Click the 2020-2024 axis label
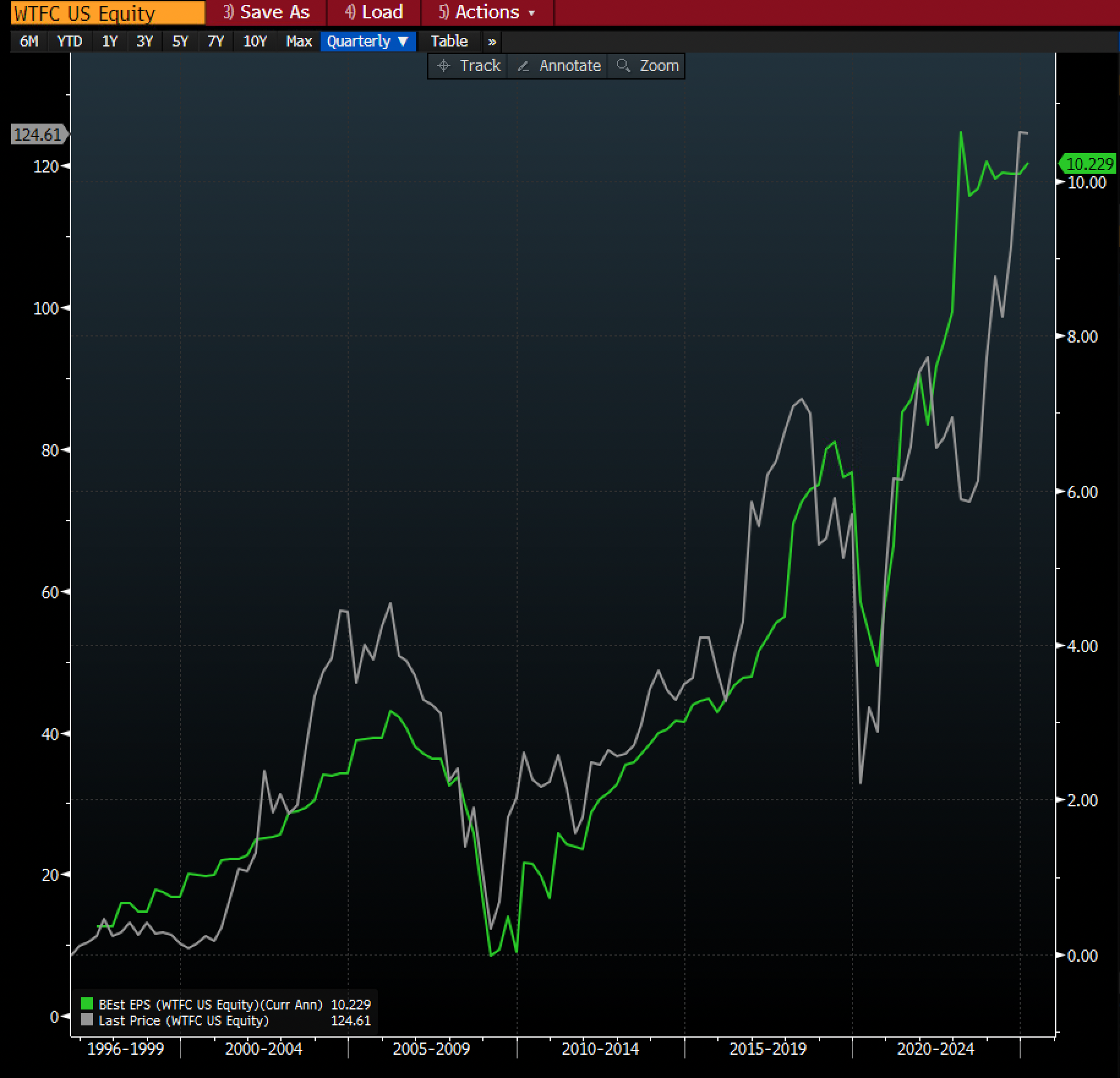This screenshot has height=1078, width=1120. click(936, 1049)
